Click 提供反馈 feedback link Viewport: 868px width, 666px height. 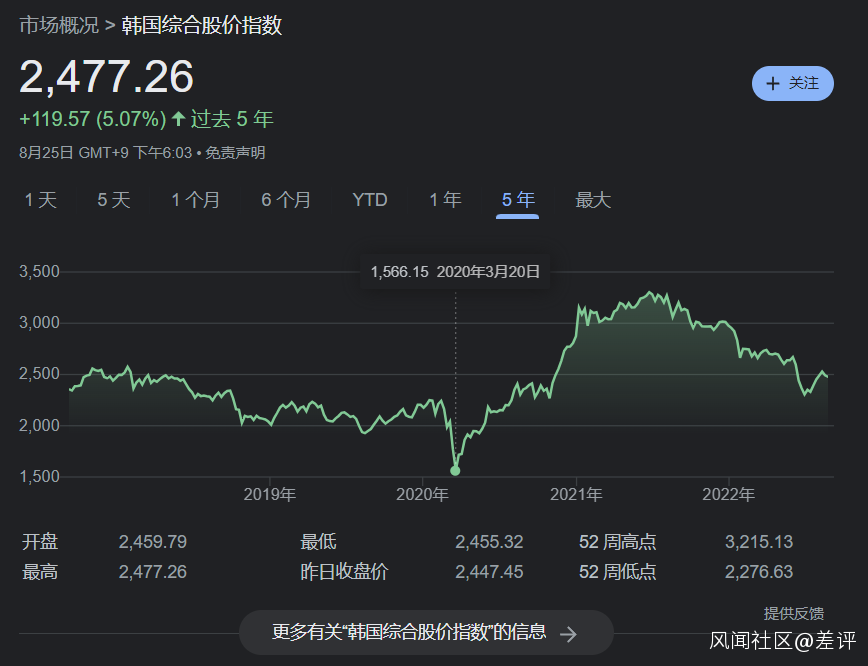tap(794, 613)
